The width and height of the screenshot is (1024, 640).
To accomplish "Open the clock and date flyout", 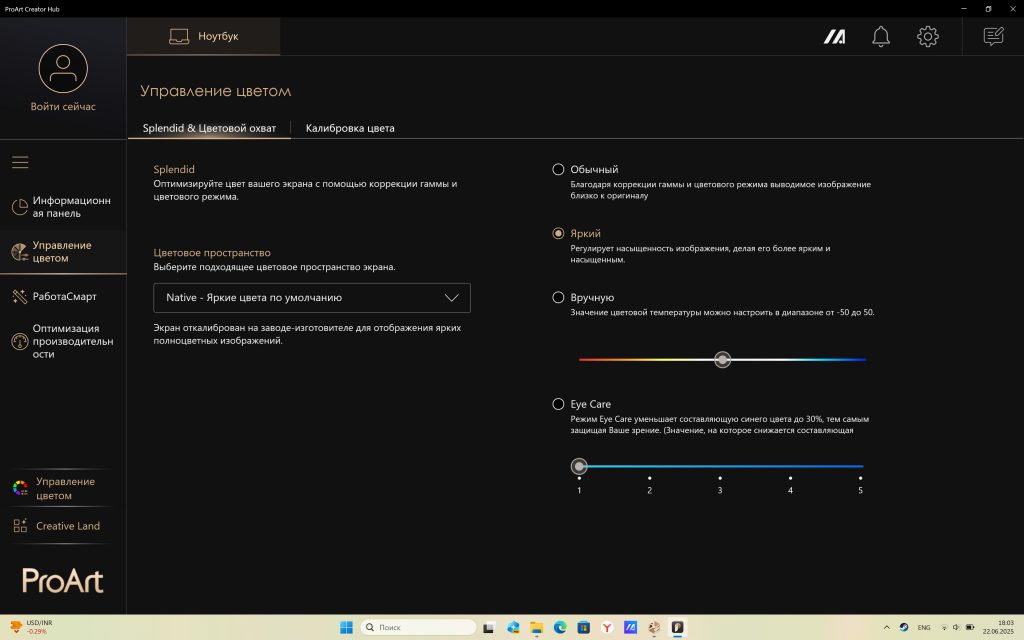I will [x=997, y=627].
